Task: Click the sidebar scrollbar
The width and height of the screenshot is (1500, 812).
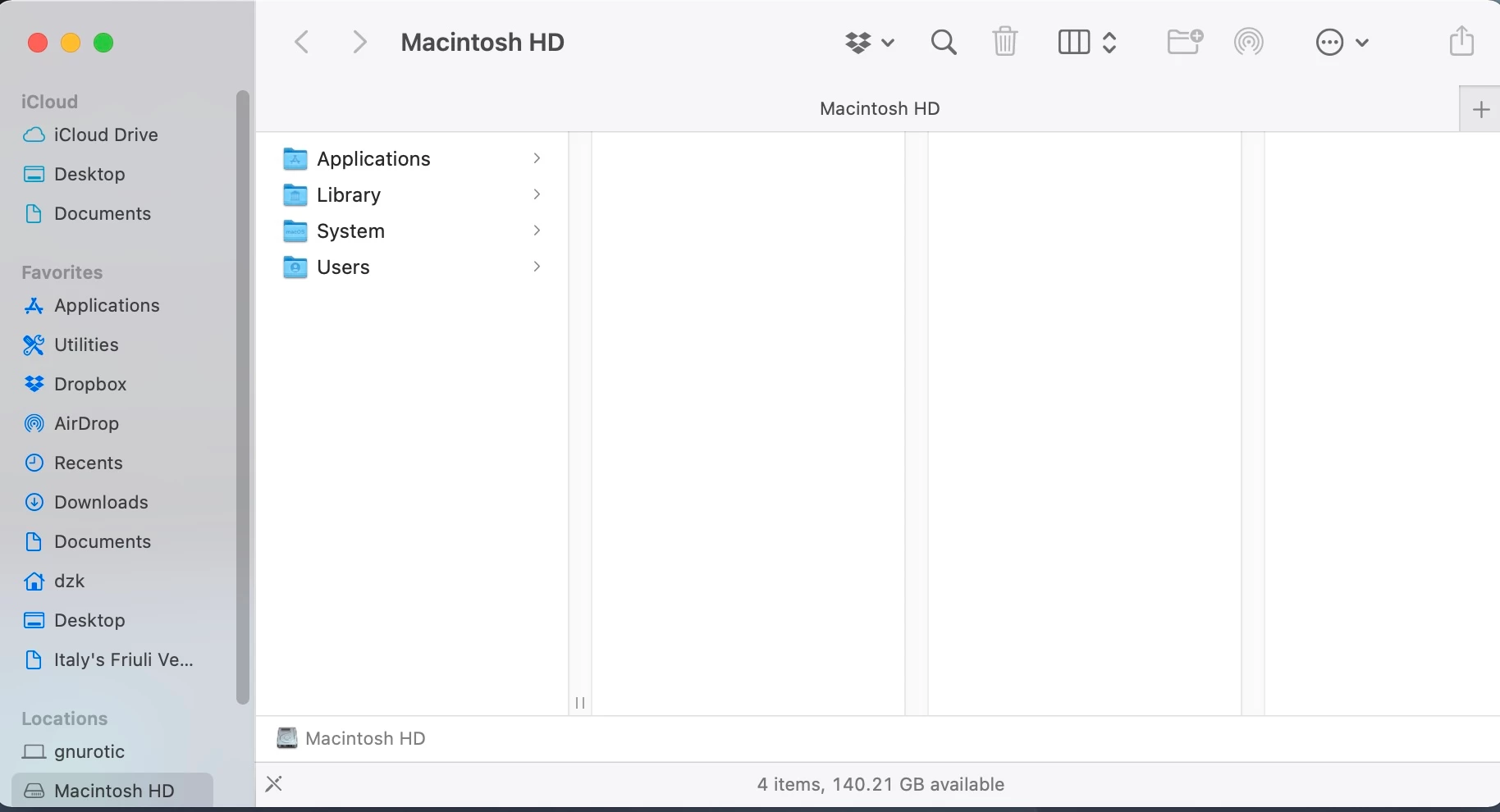Action: click(x=242, y=397)
